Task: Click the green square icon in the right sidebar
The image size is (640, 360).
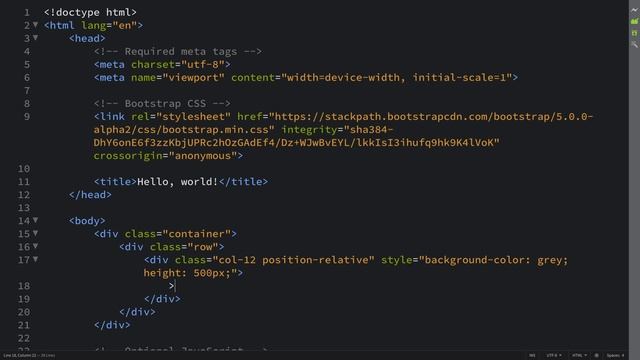Action: (x=634, y=33)
